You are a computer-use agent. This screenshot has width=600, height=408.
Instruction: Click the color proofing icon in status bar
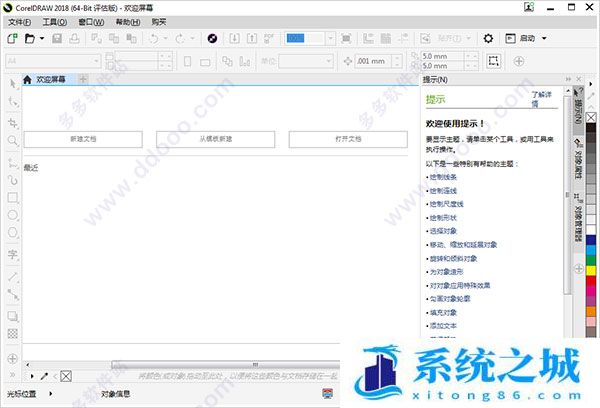click(x=328, y=393)
